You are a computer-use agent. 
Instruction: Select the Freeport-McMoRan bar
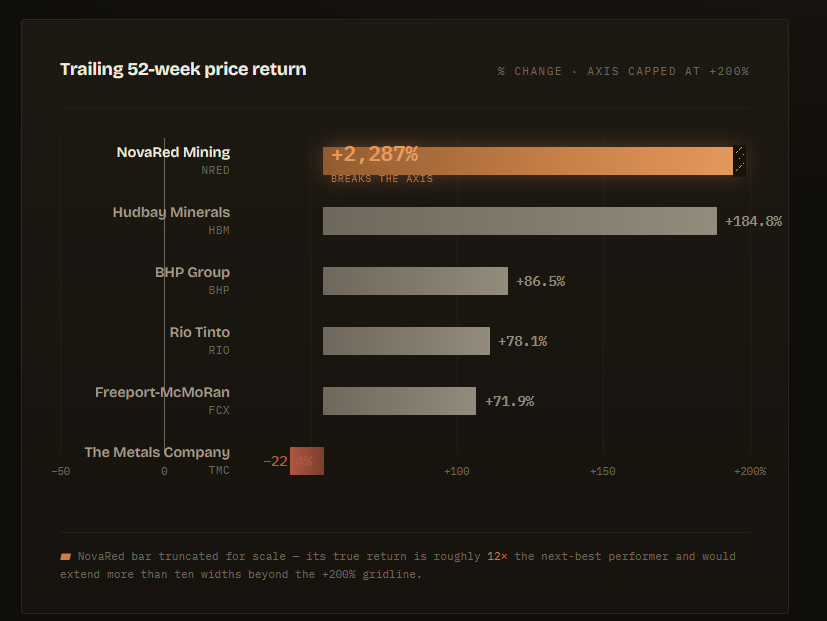(399, 401)
